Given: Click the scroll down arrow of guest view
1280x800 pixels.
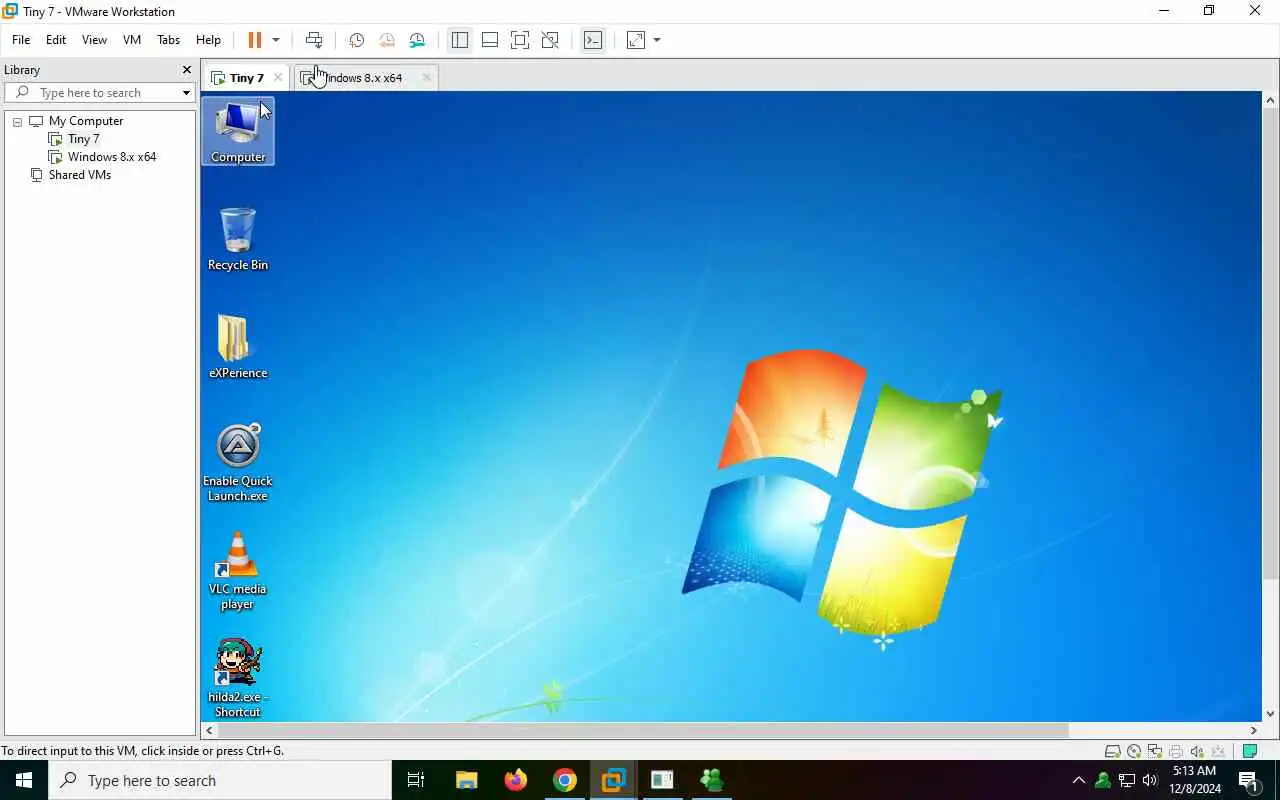Looking at the screenshot, I should tap(1271, 715).
